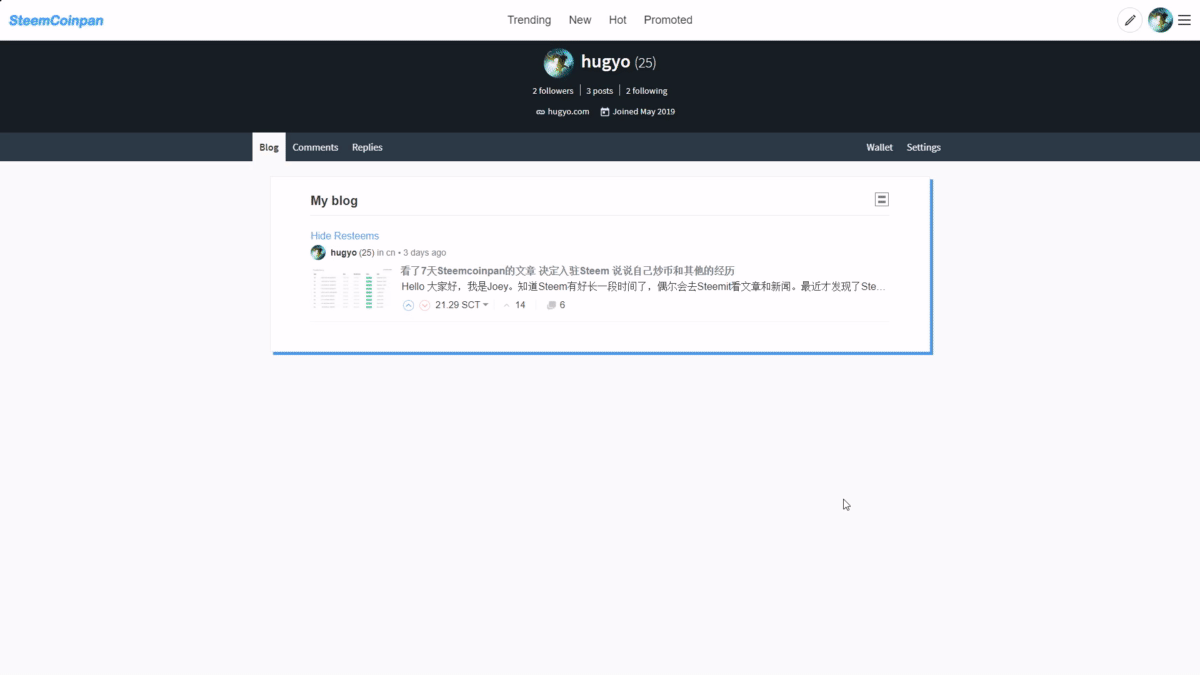The width and height of the screenshot is (1200, 675).
Task: Click the post excerpt starting Hello
Action: [x=644, y=287]
